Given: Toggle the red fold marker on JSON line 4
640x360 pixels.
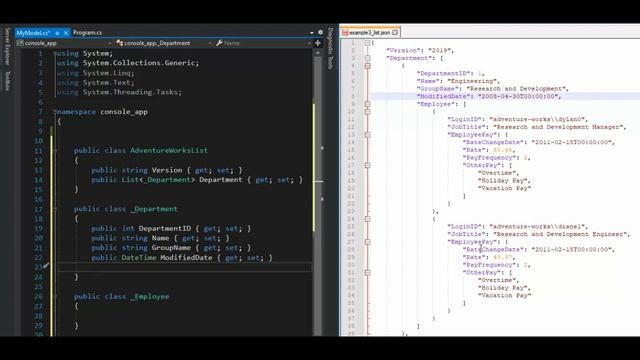Looking at the screenshot, I should (367, 65).
